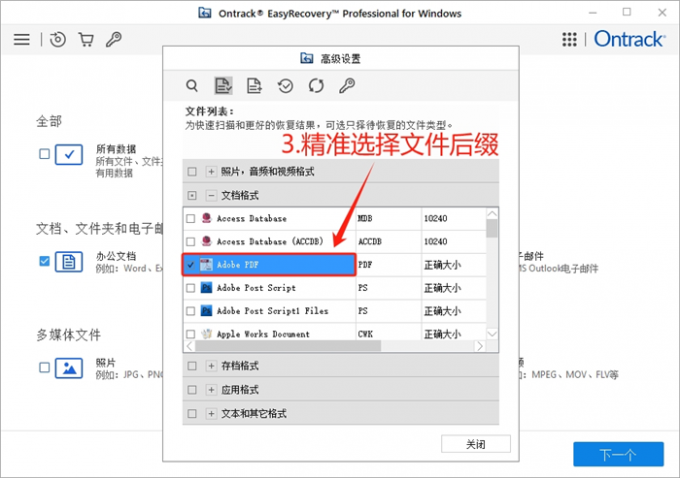Expand the 存档格式 group
Screen dimensions: 680x478
211,366
